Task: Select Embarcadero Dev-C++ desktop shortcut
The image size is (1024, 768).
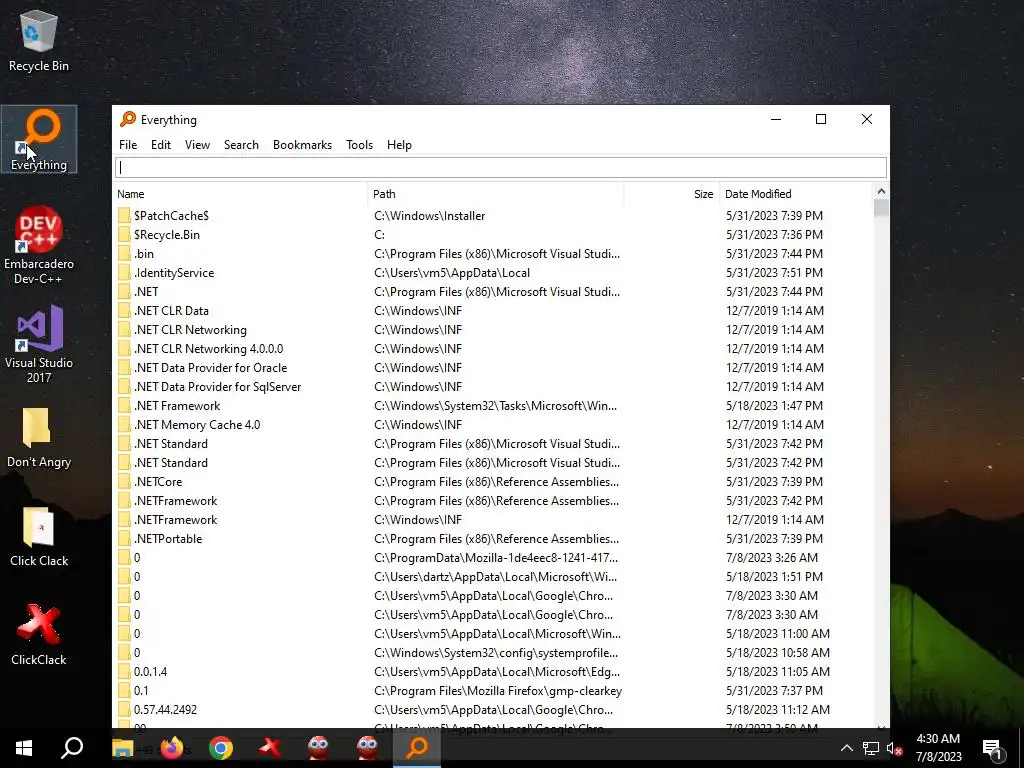Action: coord(39,245)
